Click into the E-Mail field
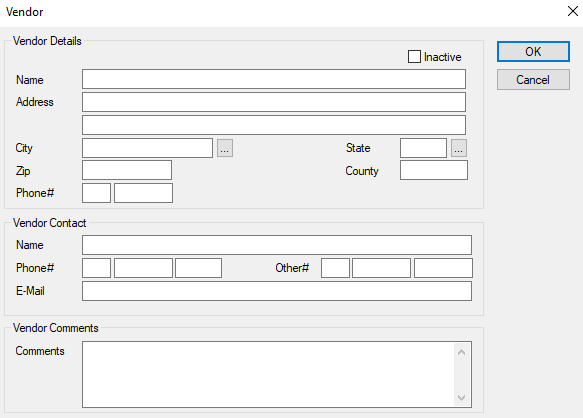Screen dimensions: 583x418 click(x=277, y=291)
